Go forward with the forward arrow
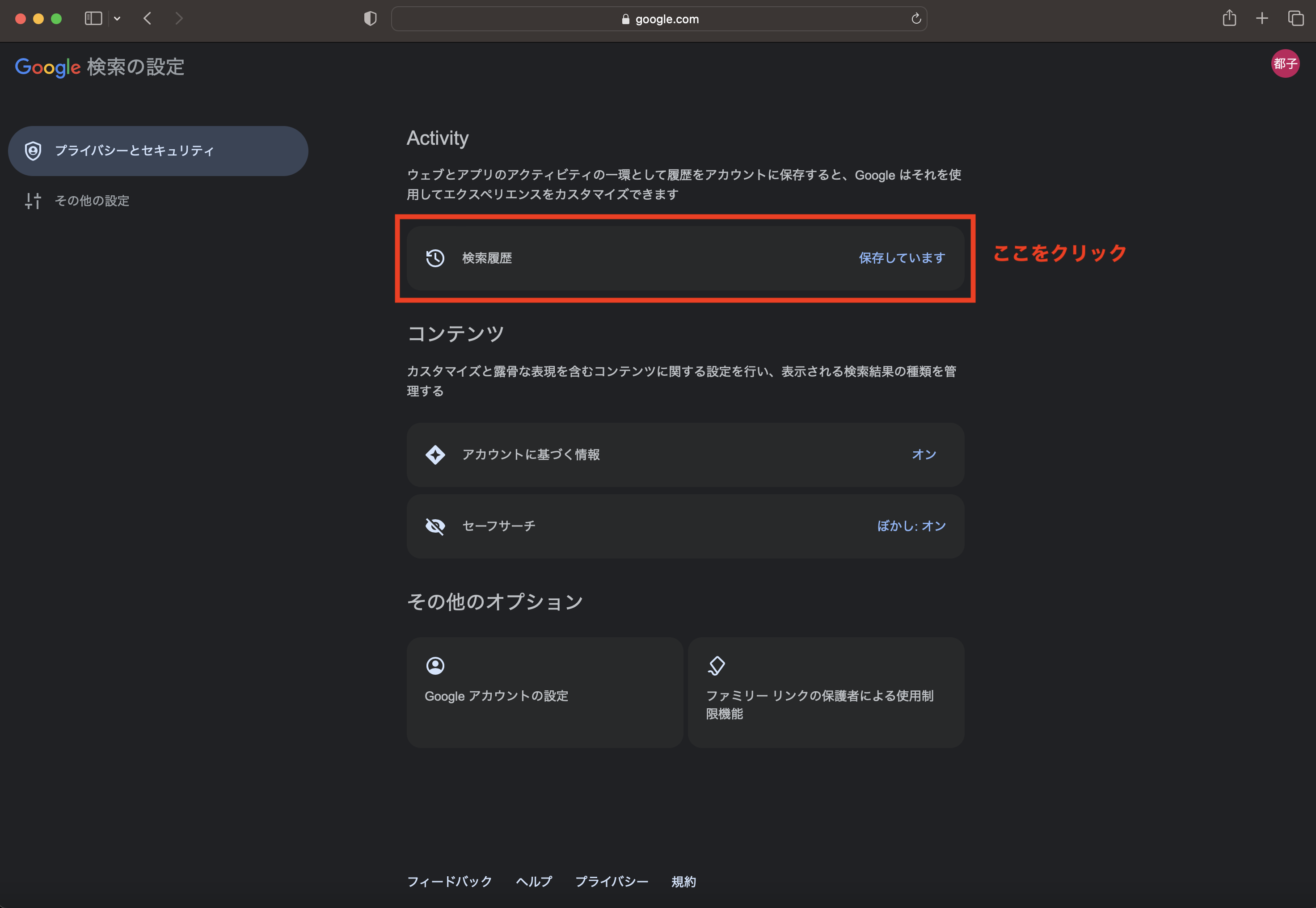The width and height of the screenshot is (1316, 908). pyautogui.click(x=179, y=19)
